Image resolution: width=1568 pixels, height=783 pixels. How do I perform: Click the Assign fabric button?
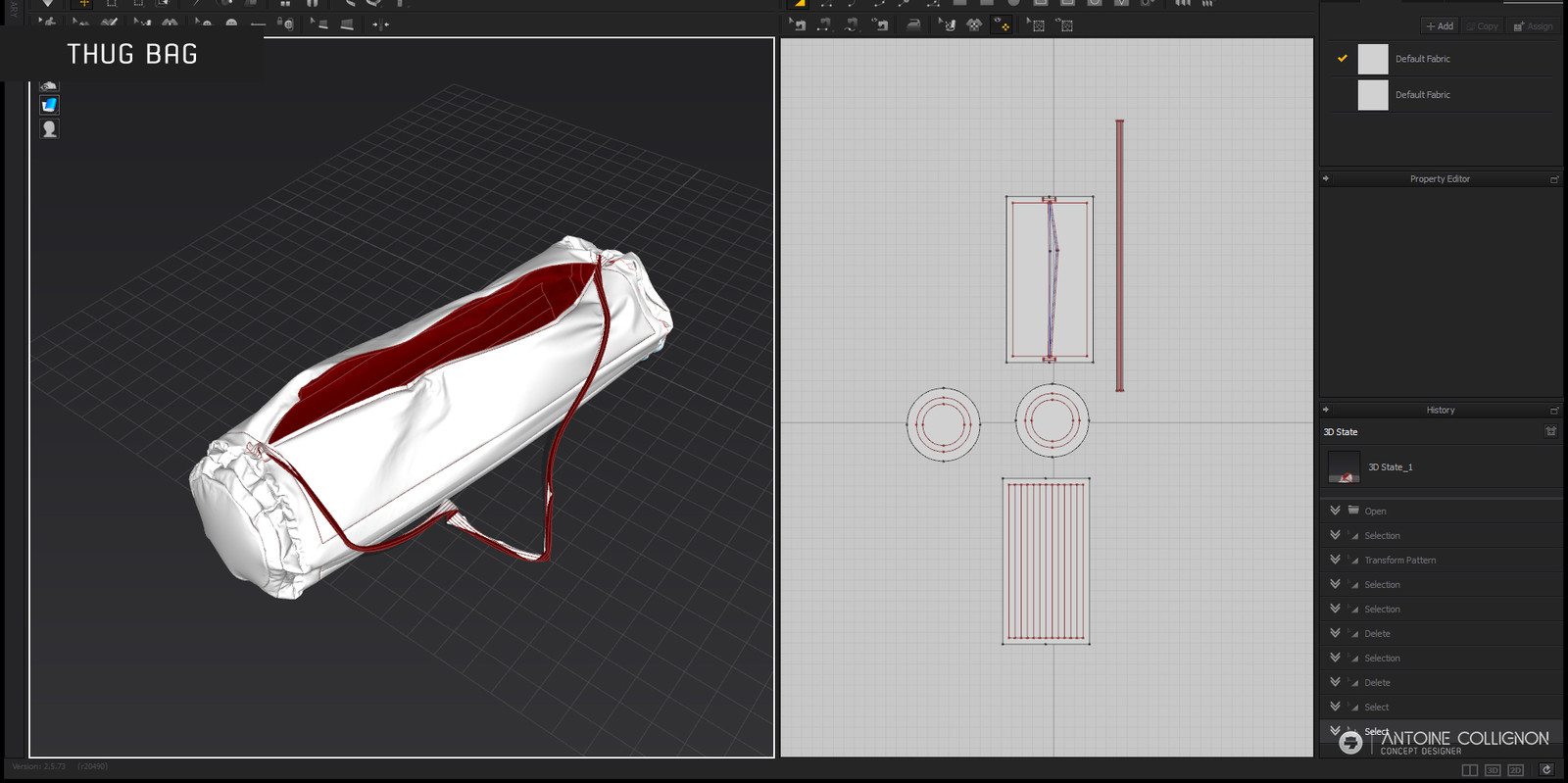(x=1534, y=26)
